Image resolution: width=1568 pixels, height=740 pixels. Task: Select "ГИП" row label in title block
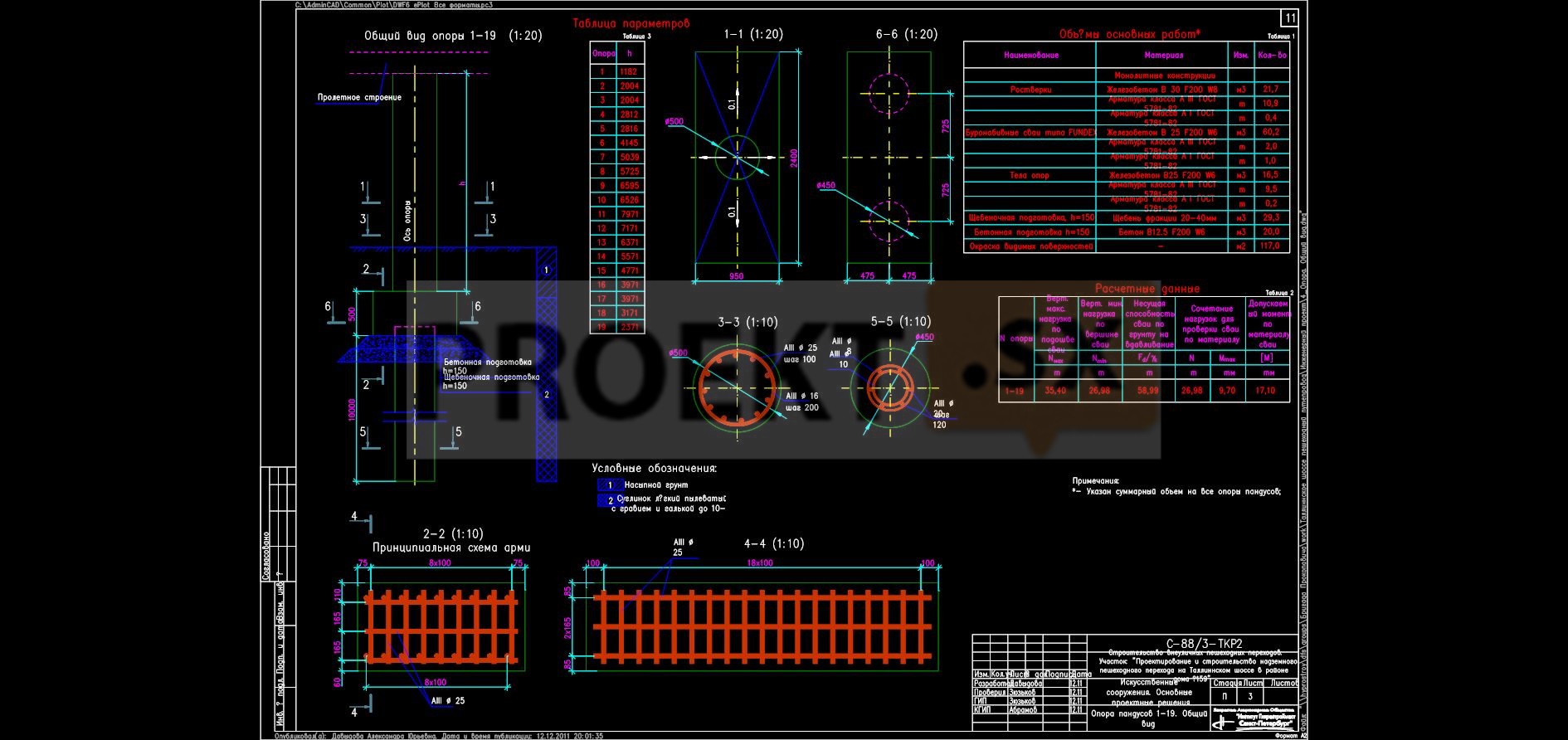pos(981,701)
